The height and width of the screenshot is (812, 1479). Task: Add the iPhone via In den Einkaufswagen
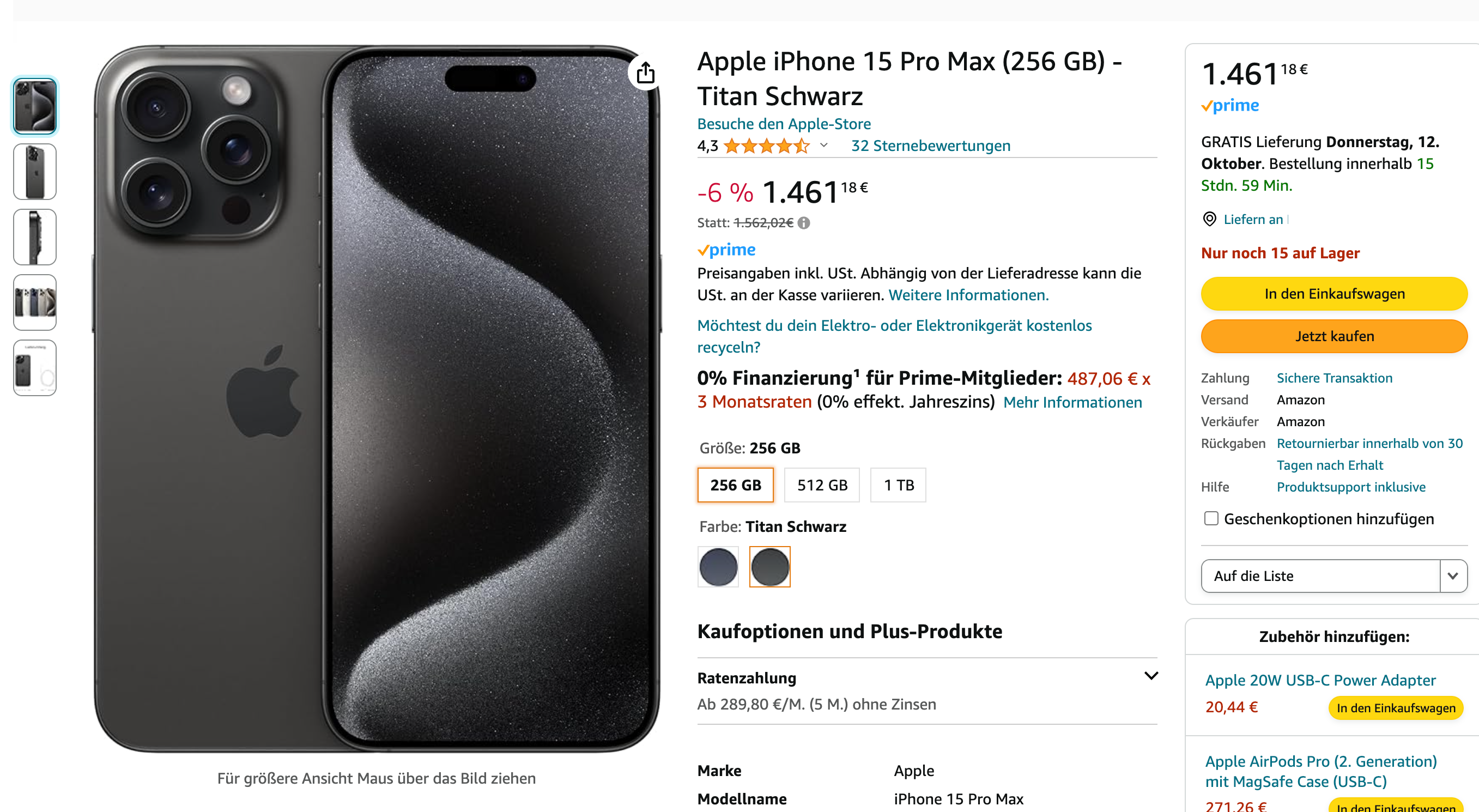pos(1333,294)
